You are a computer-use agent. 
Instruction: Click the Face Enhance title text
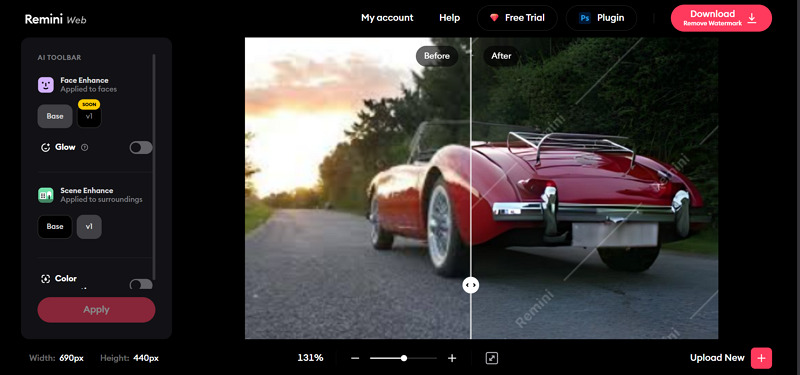tap(84, 80)
